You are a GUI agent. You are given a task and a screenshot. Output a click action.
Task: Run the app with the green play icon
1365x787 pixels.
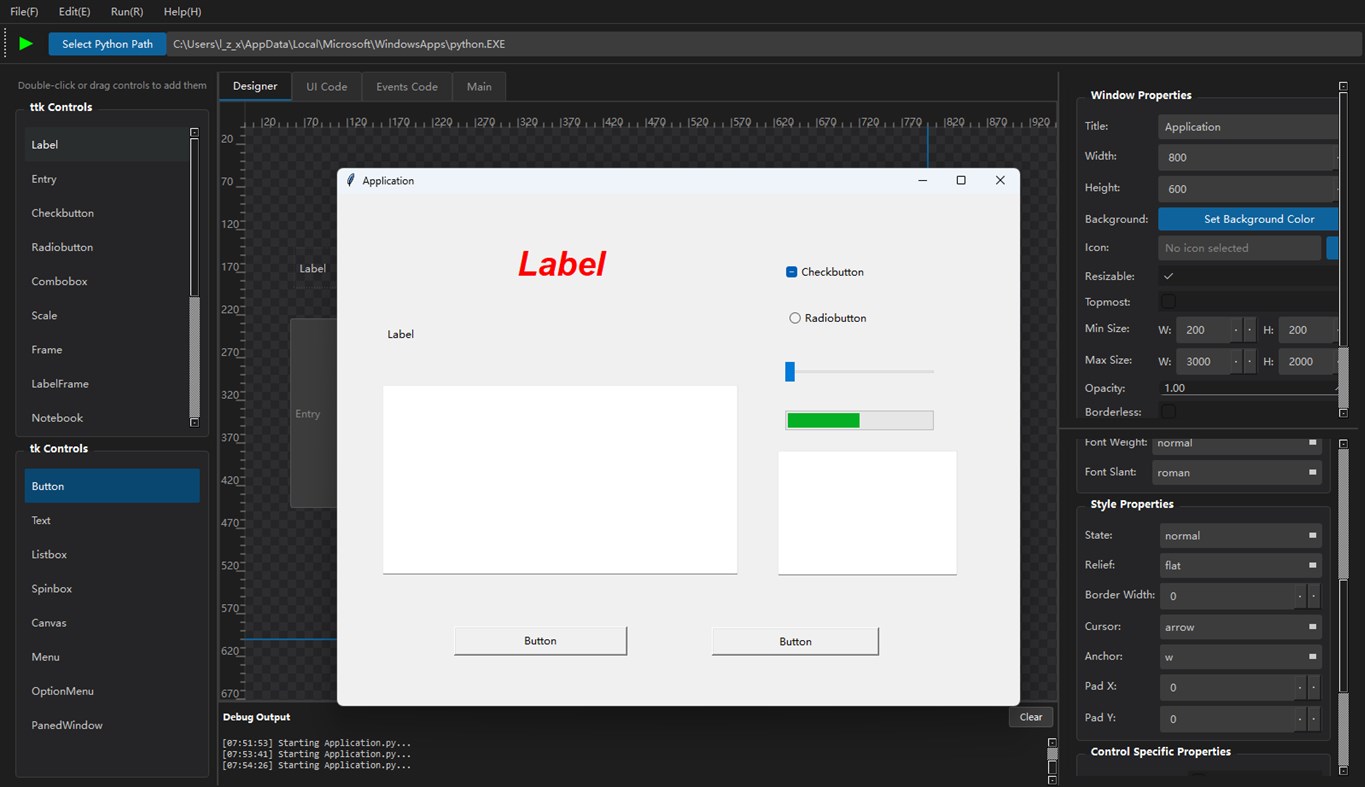26,44
